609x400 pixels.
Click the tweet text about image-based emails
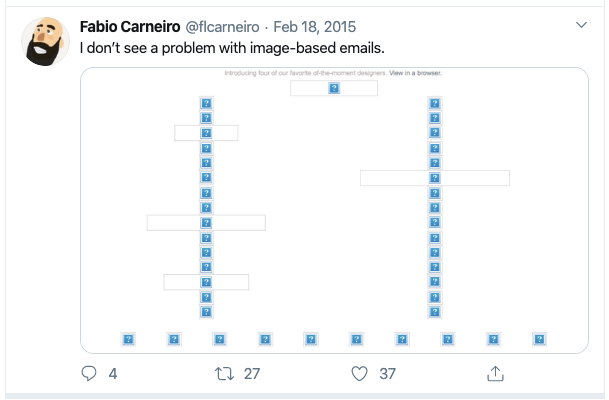(232, 48)
